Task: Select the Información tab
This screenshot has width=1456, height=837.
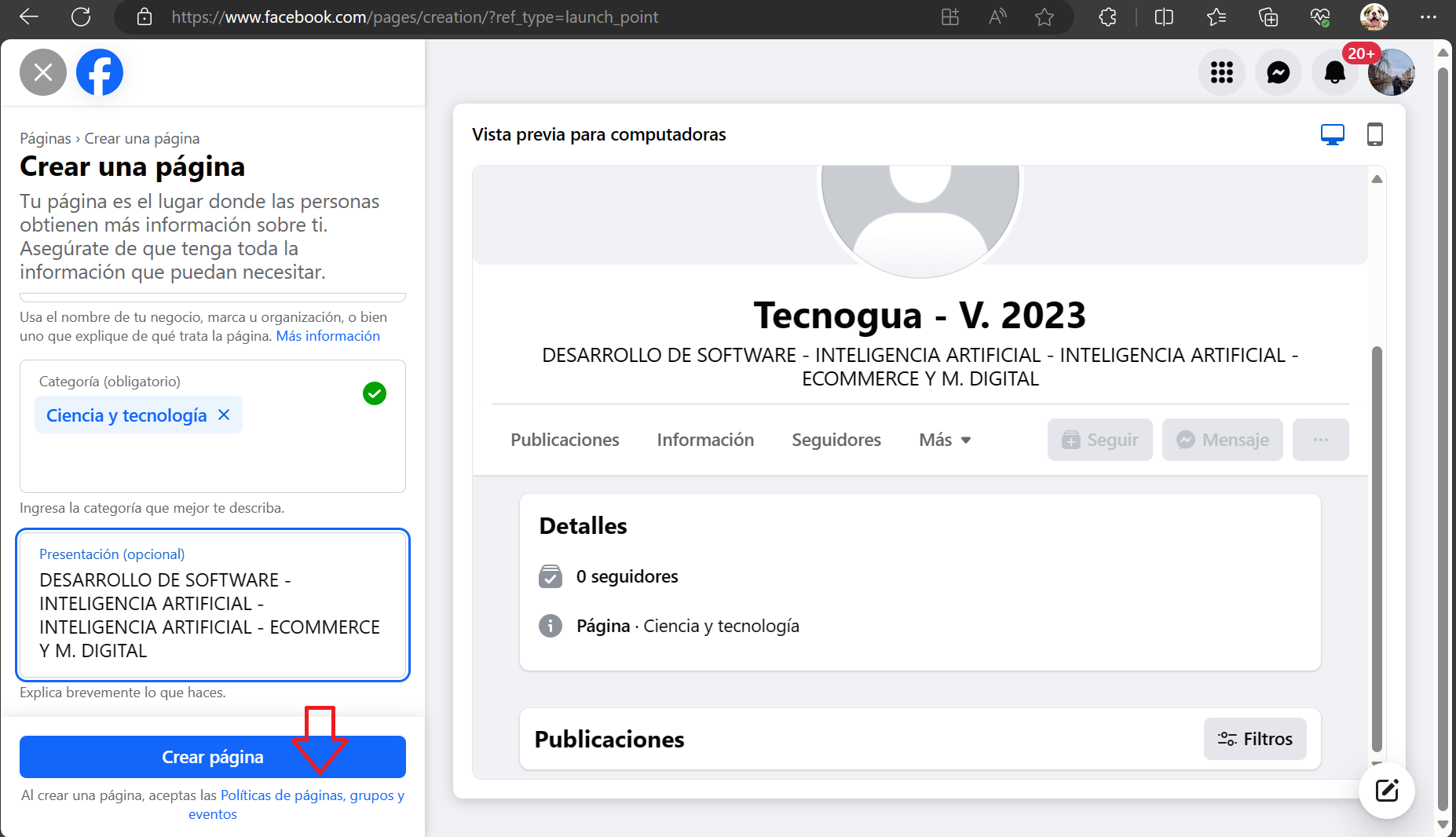Action: pos(705,440)
